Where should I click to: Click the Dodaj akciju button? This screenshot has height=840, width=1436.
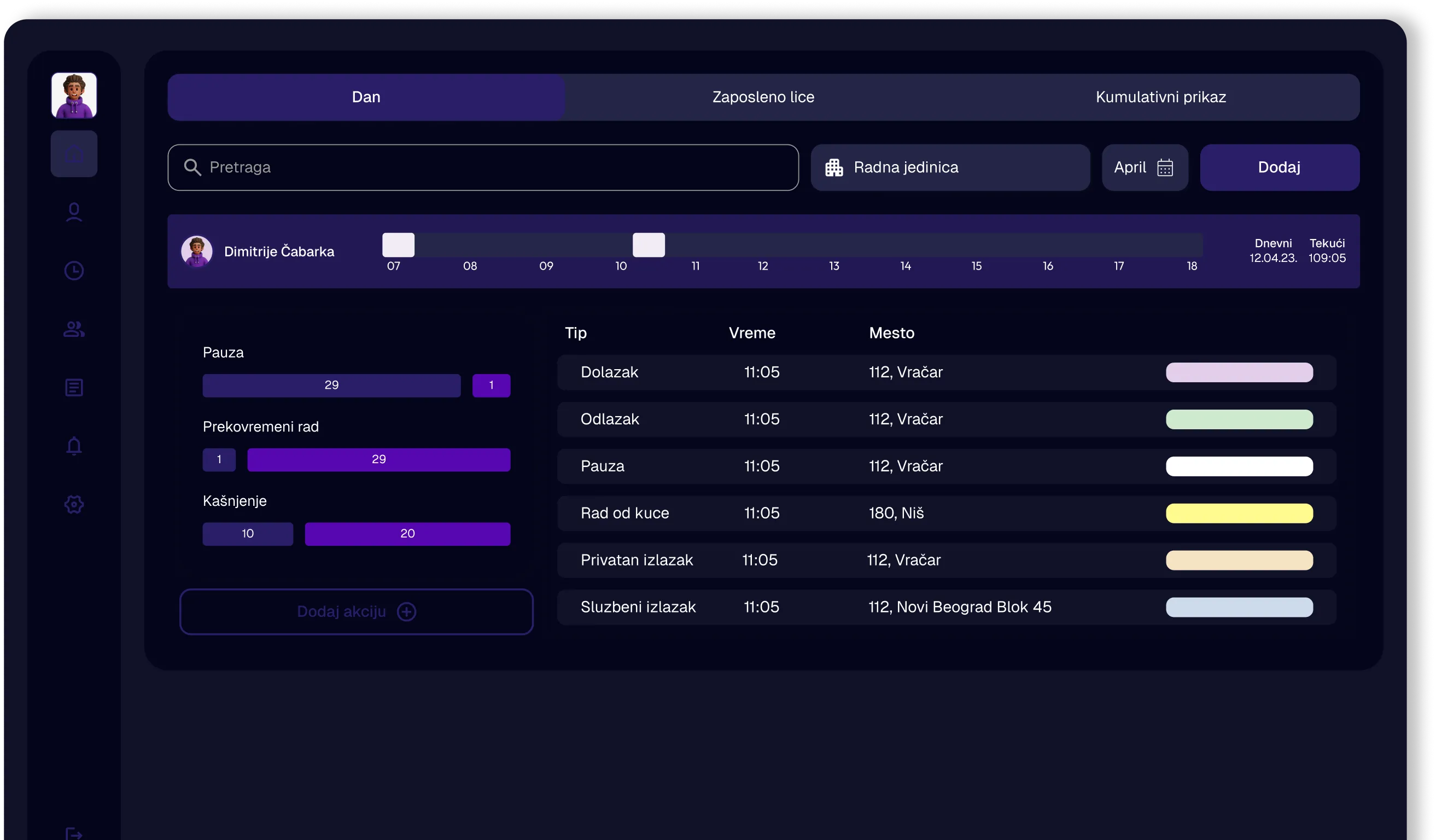tap(356, 611)
